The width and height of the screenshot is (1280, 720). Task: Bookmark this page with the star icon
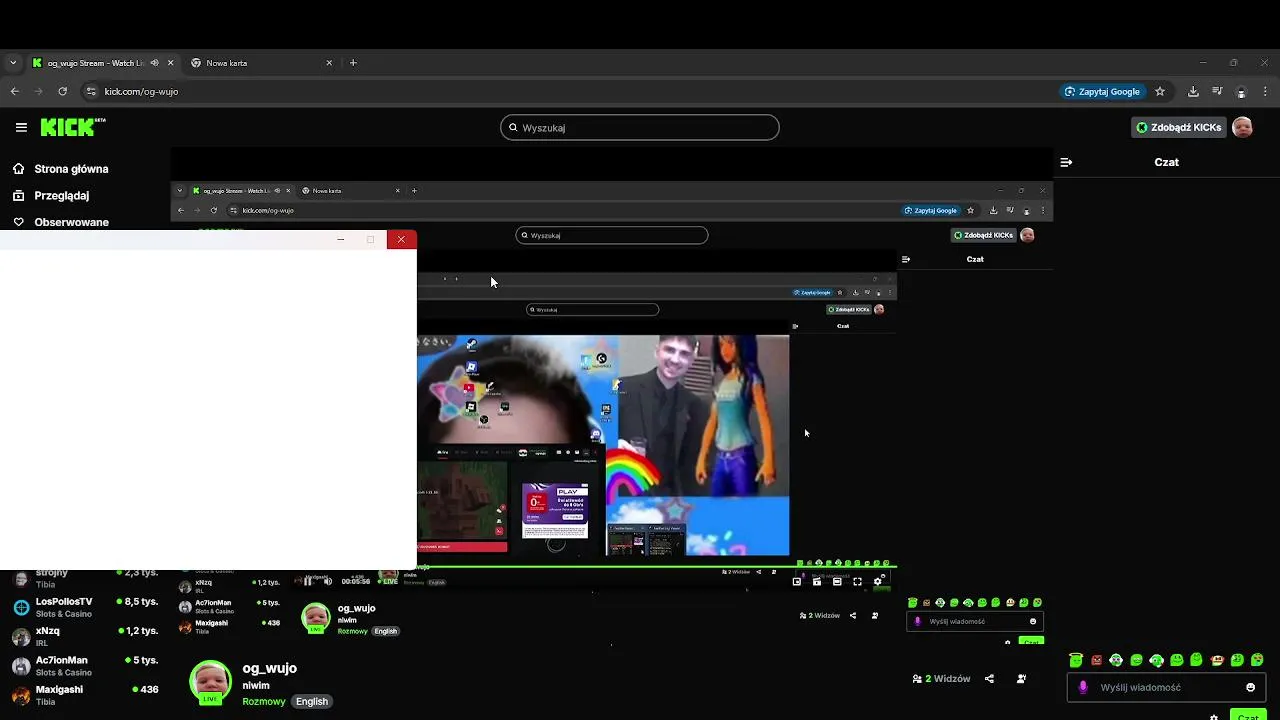(1160, 91)
